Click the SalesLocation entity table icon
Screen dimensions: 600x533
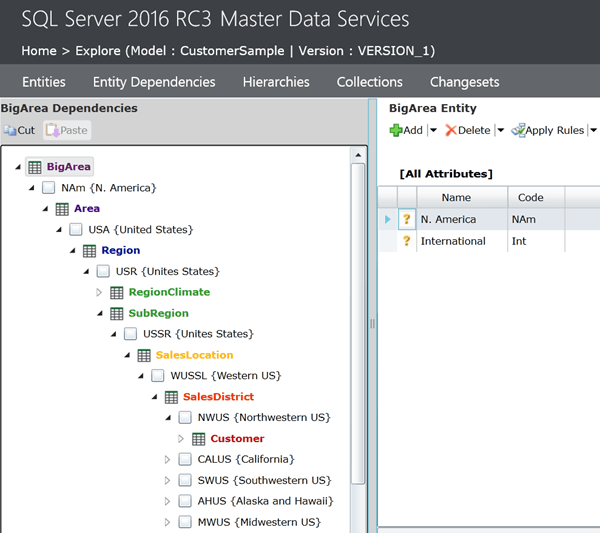143,355
